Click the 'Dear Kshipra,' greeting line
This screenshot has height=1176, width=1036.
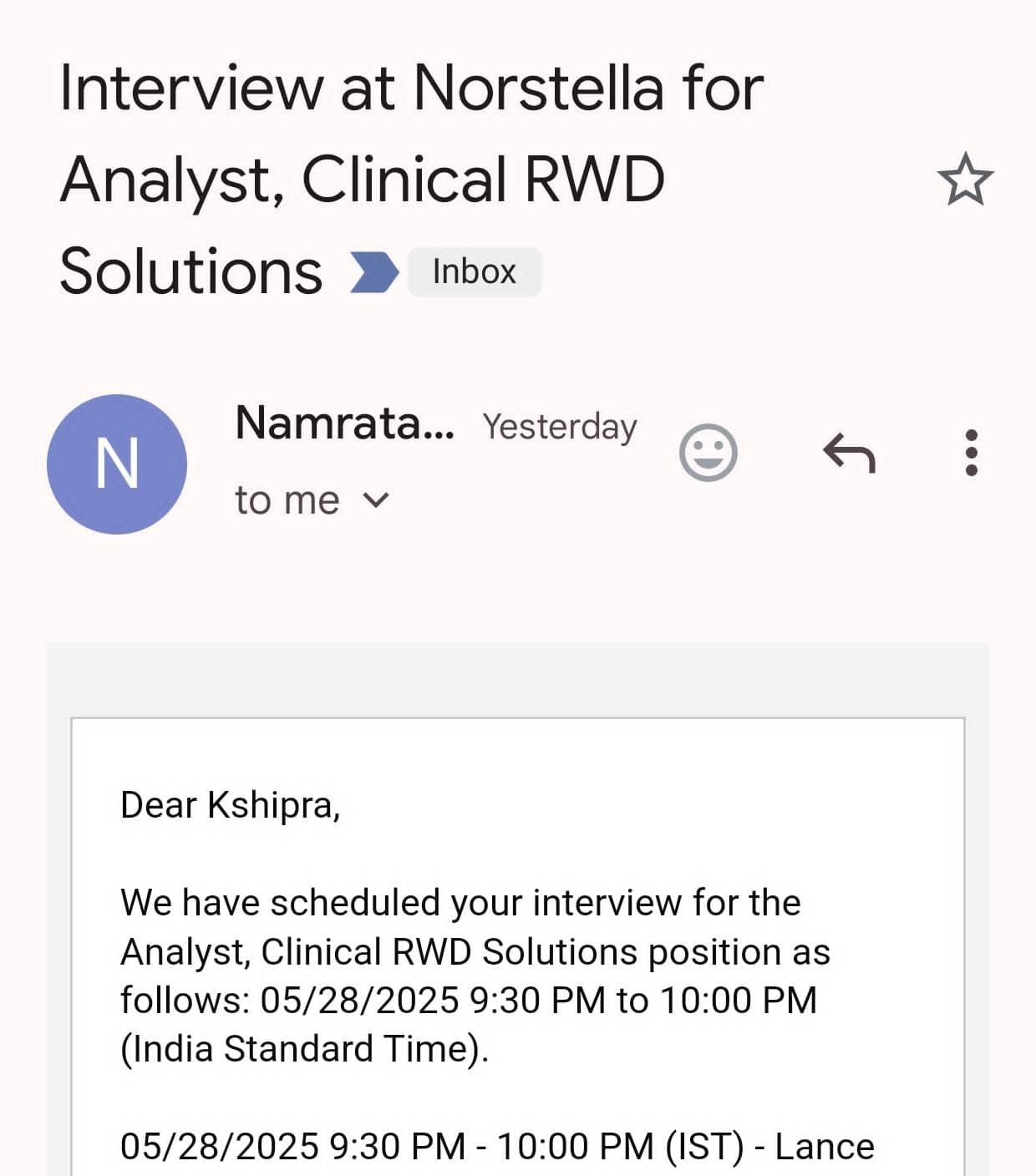[230, 805]
